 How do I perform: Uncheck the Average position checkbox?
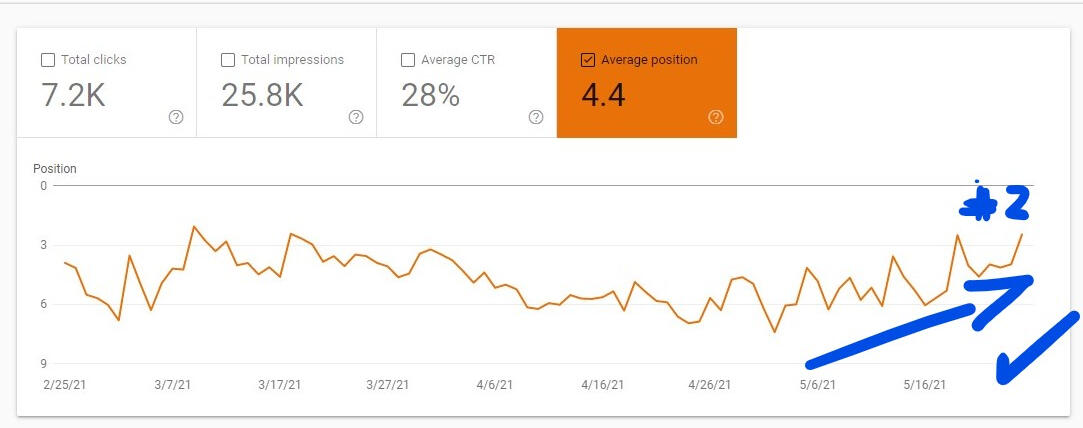coord(588,60)
